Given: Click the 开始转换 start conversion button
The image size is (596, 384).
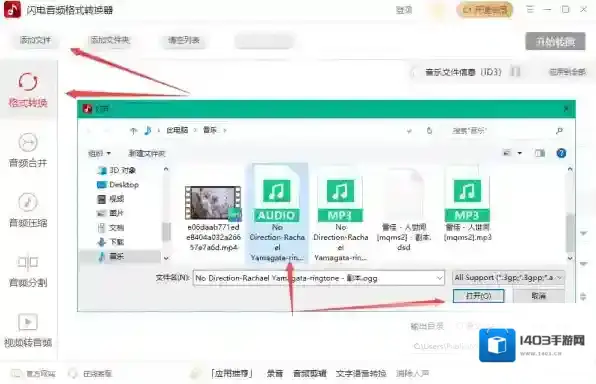Looking at the screenshot, I should (x=555, y=41).
